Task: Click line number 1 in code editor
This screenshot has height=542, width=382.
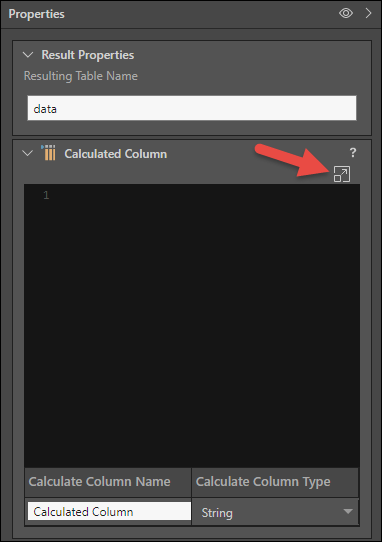Action: (x=46, y=195)
